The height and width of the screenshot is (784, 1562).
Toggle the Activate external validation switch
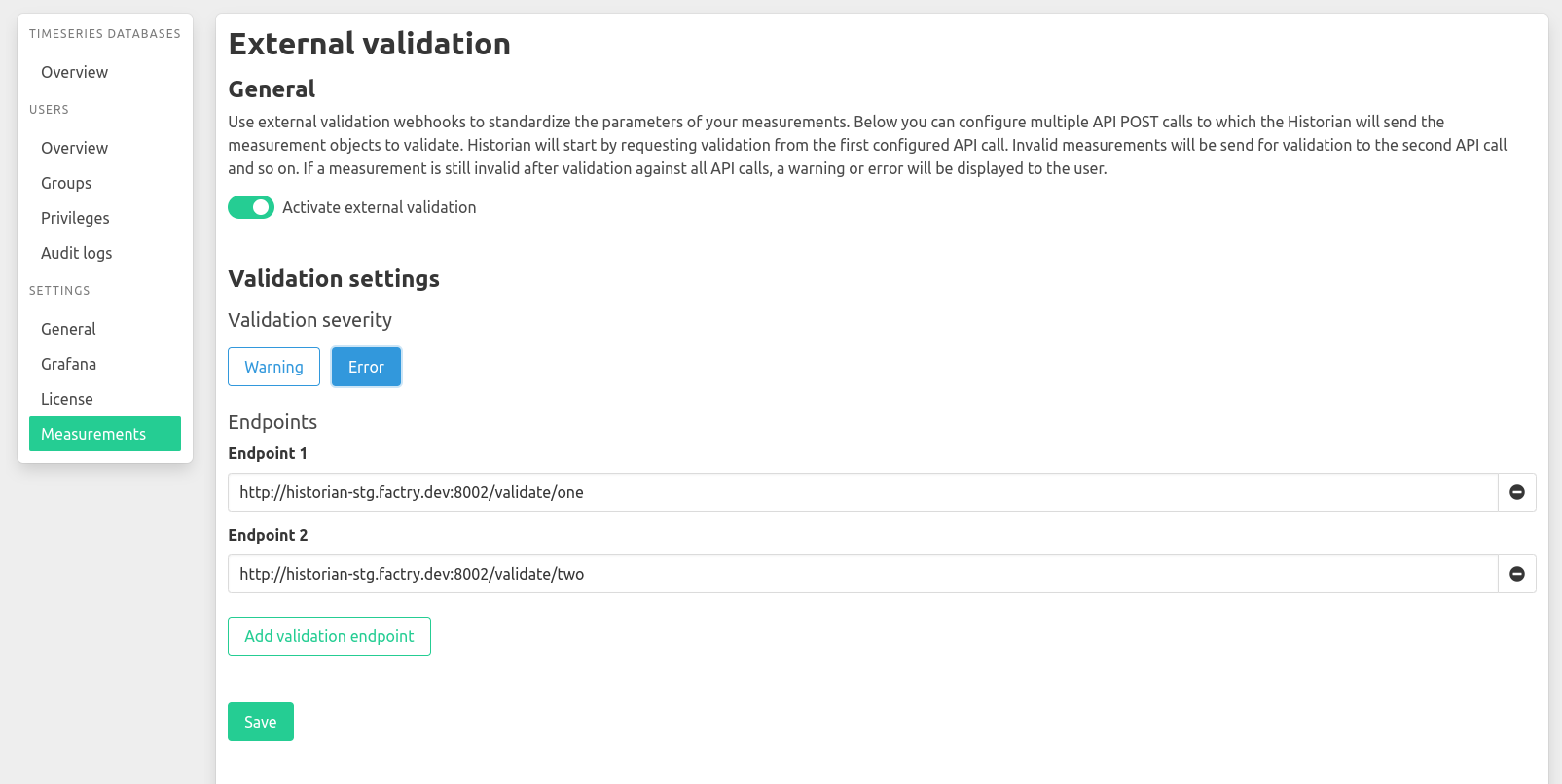pos(251,207)
